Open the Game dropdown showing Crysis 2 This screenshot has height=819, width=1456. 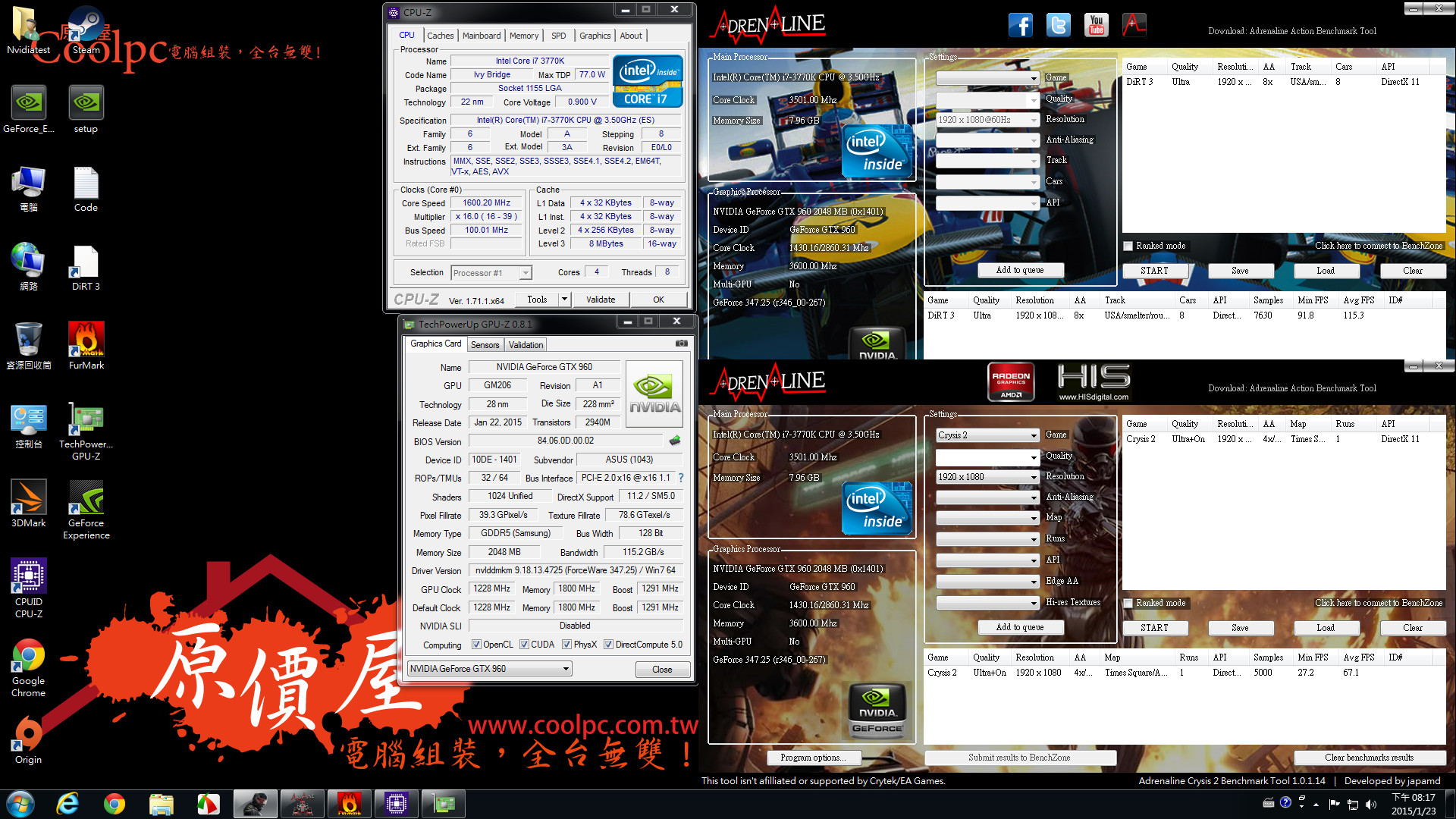click(x=987, y=435)
